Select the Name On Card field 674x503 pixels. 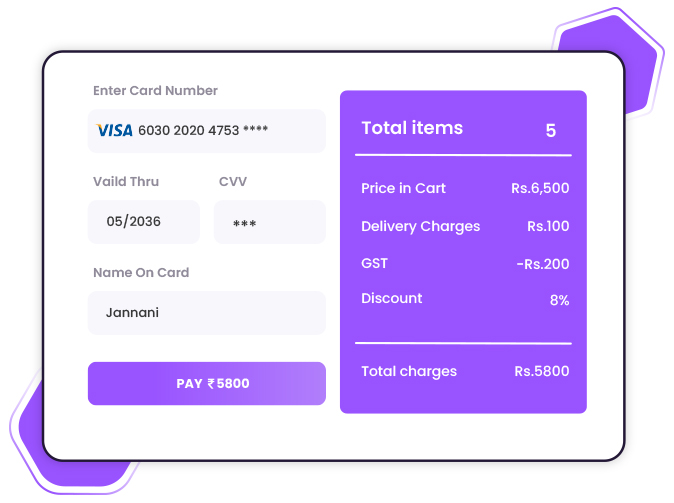pyautogui.click(x=206, y=313)
